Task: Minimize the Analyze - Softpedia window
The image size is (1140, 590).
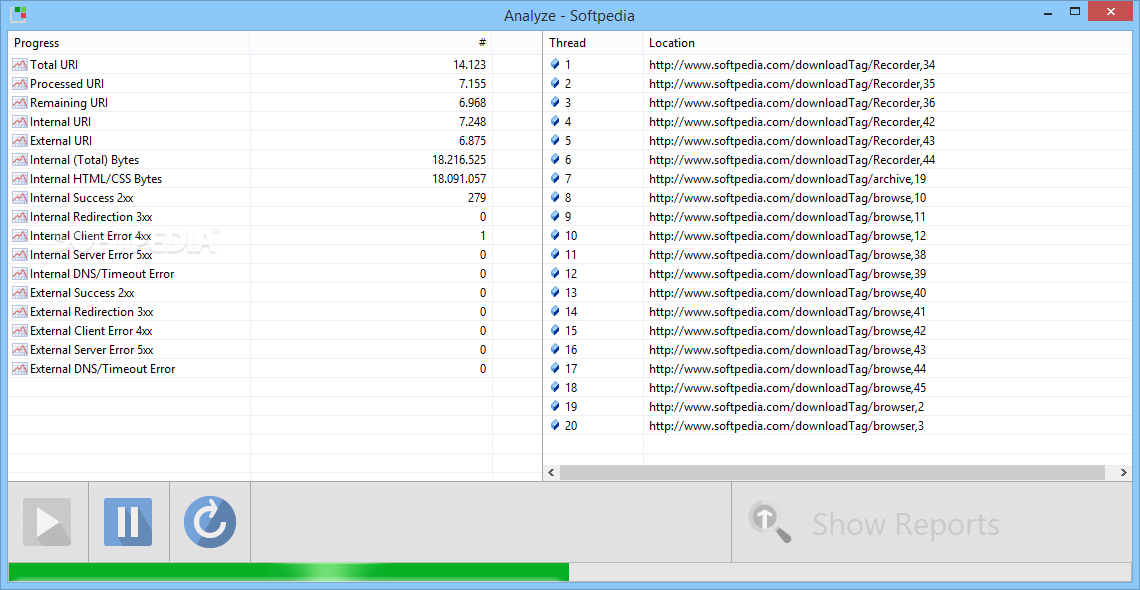Action: click(x=1048, y=12)
